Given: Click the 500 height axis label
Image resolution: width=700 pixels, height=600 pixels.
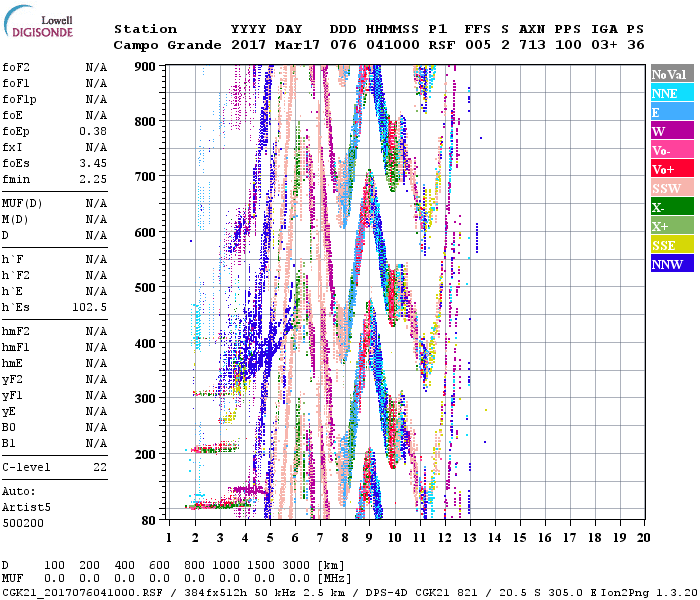Looking at the screenshot, I should 145,288.
